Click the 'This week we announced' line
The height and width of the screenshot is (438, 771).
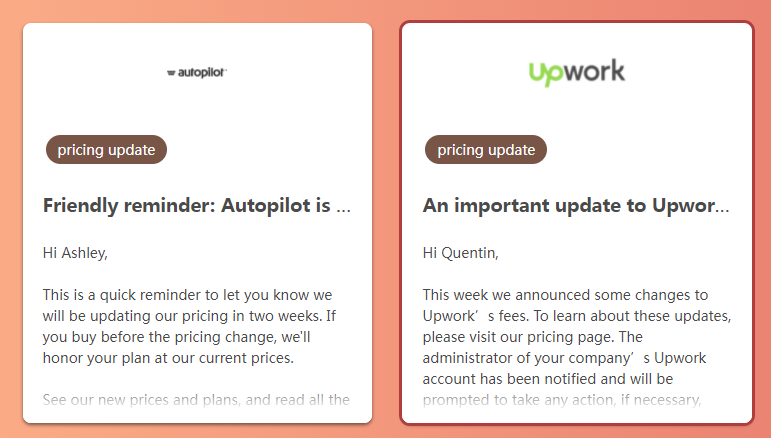(565, 295)
